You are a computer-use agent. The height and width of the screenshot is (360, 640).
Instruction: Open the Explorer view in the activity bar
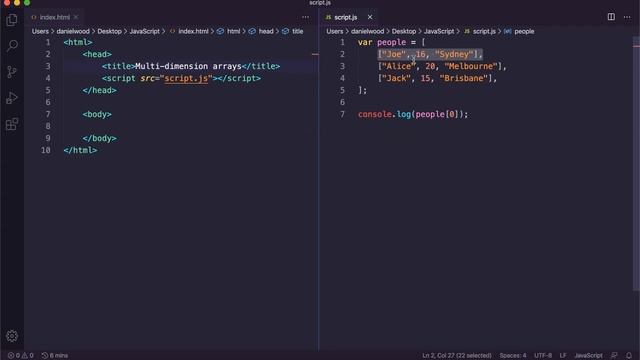point(12,20)
